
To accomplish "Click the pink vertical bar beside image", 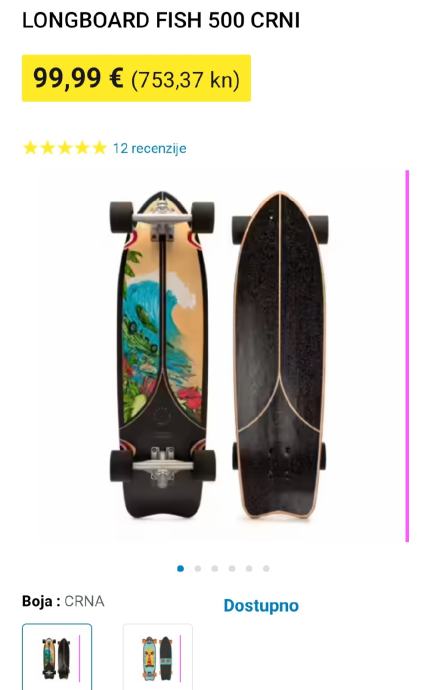I will pyautogui.click(x=407, y=356).
